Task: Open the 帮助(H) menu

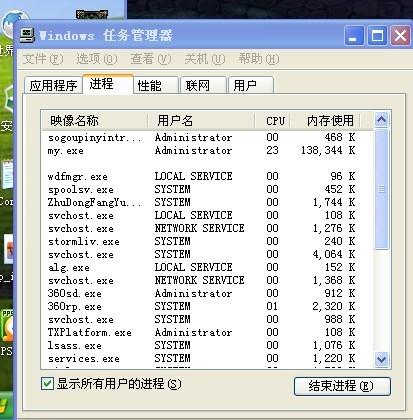Action: 259,59
